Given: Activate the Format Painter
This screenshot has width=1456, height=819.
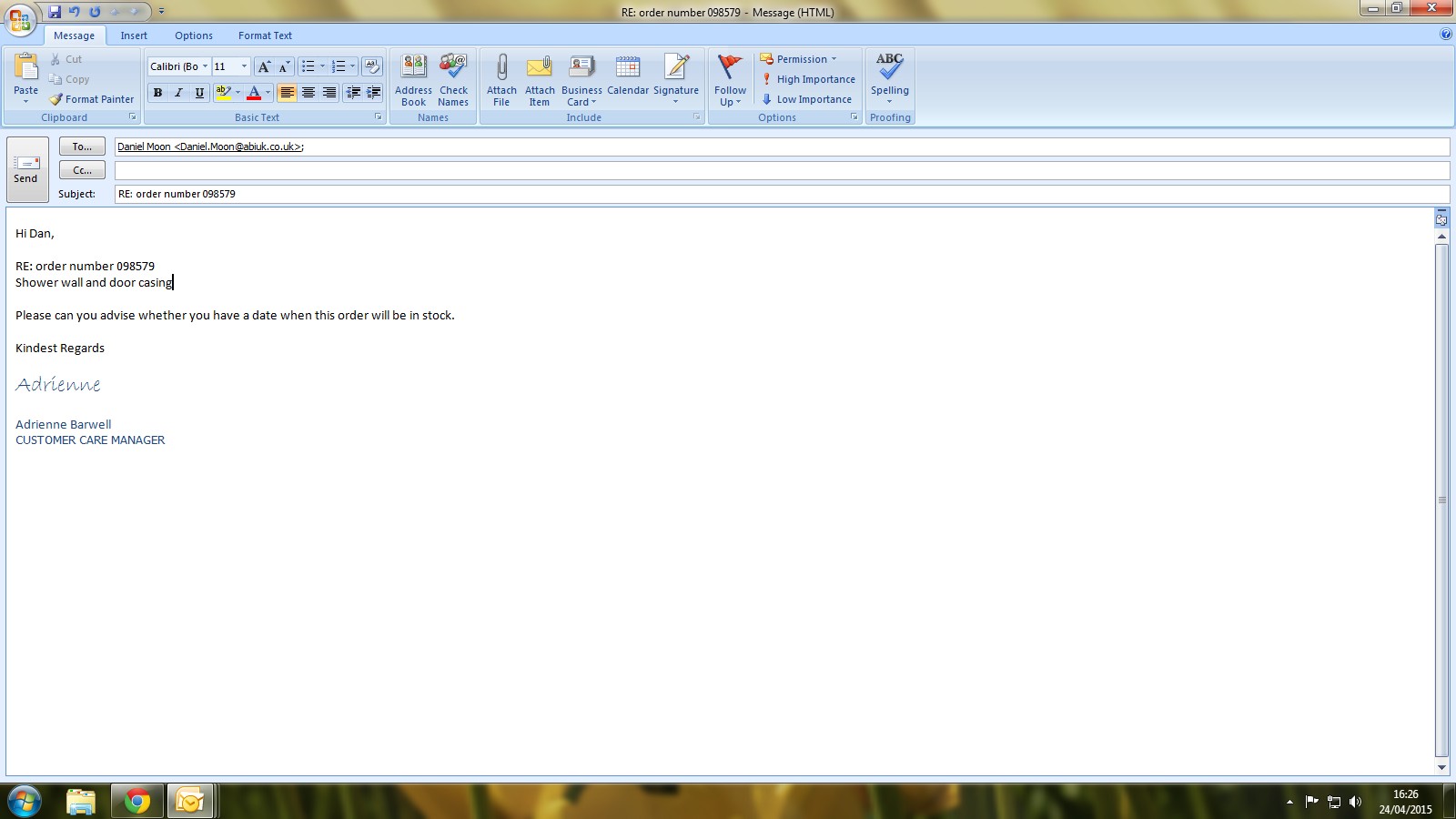Looking at the screenshot, I should click(92, 99).
